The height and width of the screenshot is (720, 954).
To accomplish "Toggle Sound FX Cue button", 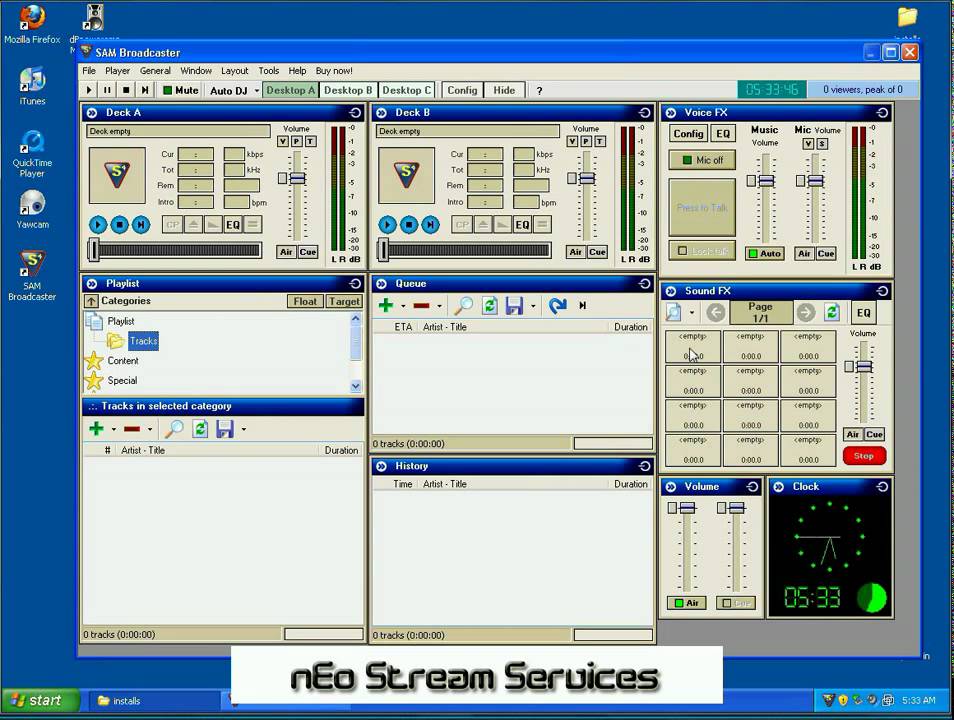I will (x=874, y=434).
